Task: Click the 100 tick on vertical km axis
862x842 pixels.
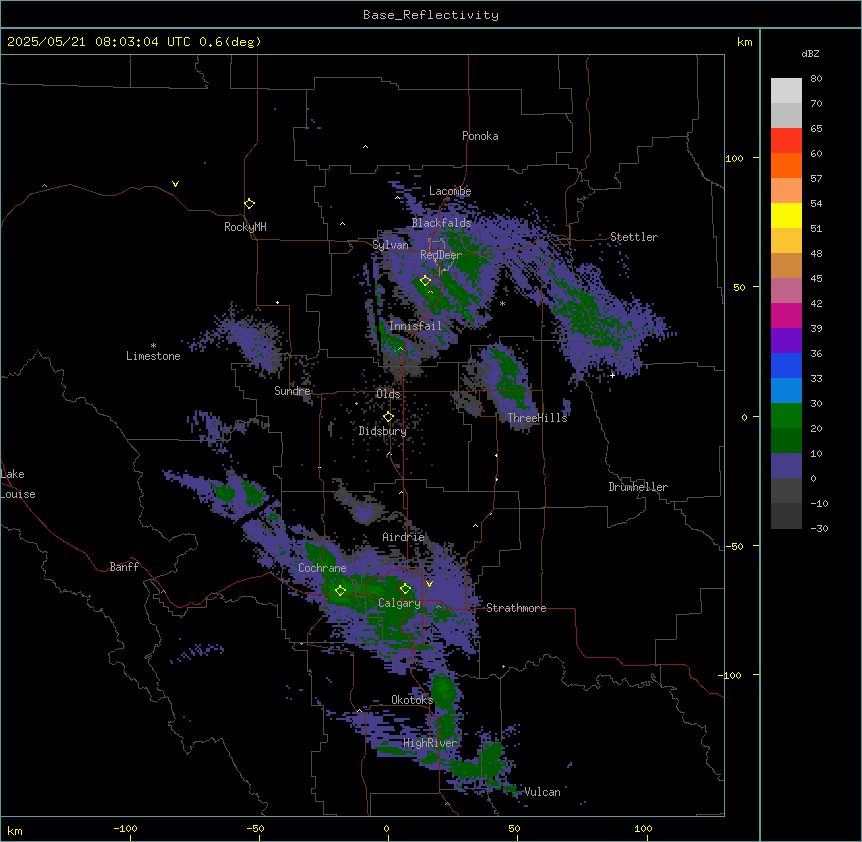Action: (734, 158)
